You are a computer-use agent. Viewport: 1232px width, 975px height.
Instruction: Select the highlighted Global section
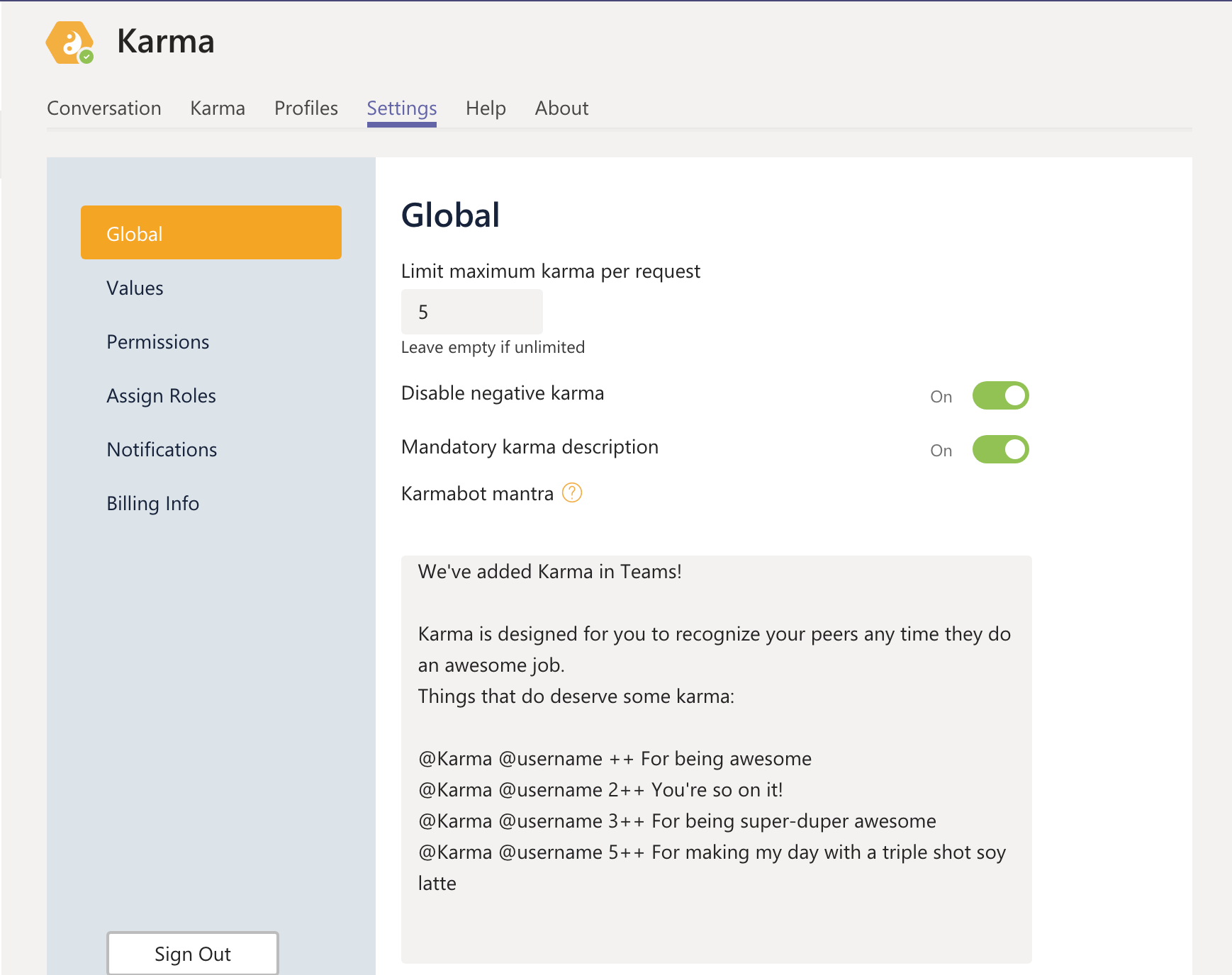coord(211,232)
